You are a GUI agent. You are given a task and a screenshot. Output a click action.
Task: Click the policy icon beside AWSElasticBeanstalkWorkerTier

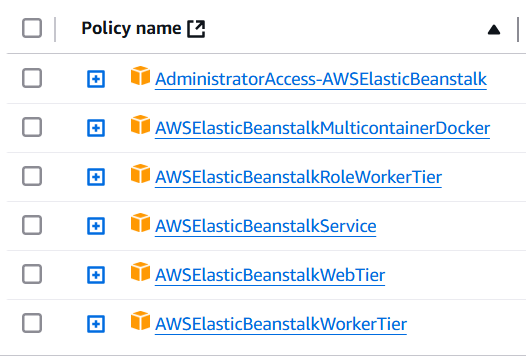coord(140,321)
